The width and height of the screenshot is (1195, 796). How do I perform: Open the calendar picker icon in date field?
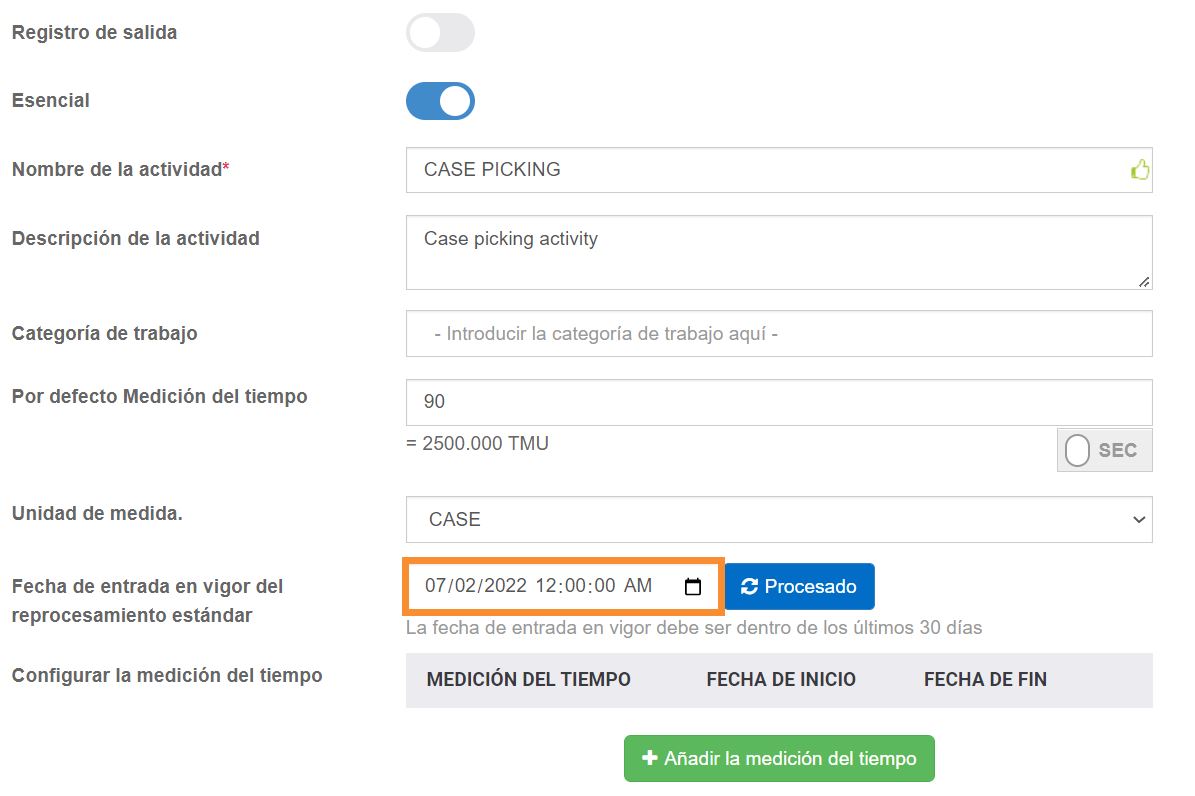point(692,587)
